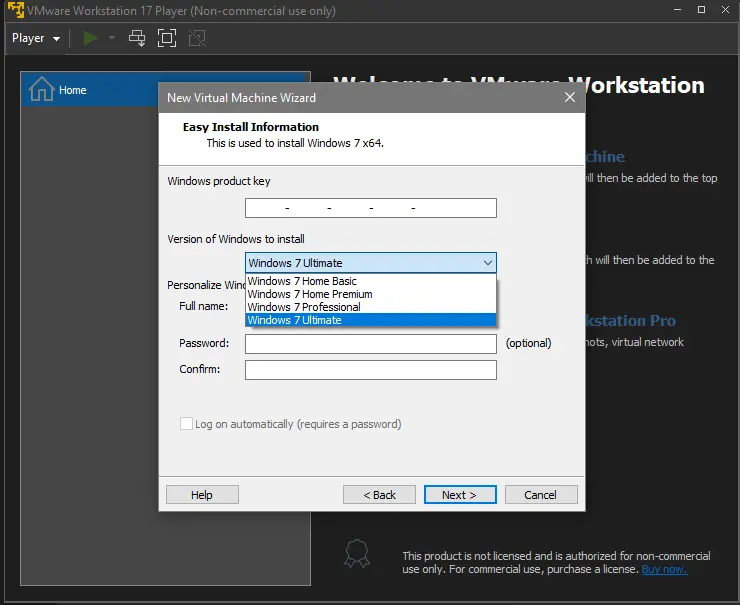
Task: Toggle Log on automatically checkbox
Action: [x=186, y=424]
